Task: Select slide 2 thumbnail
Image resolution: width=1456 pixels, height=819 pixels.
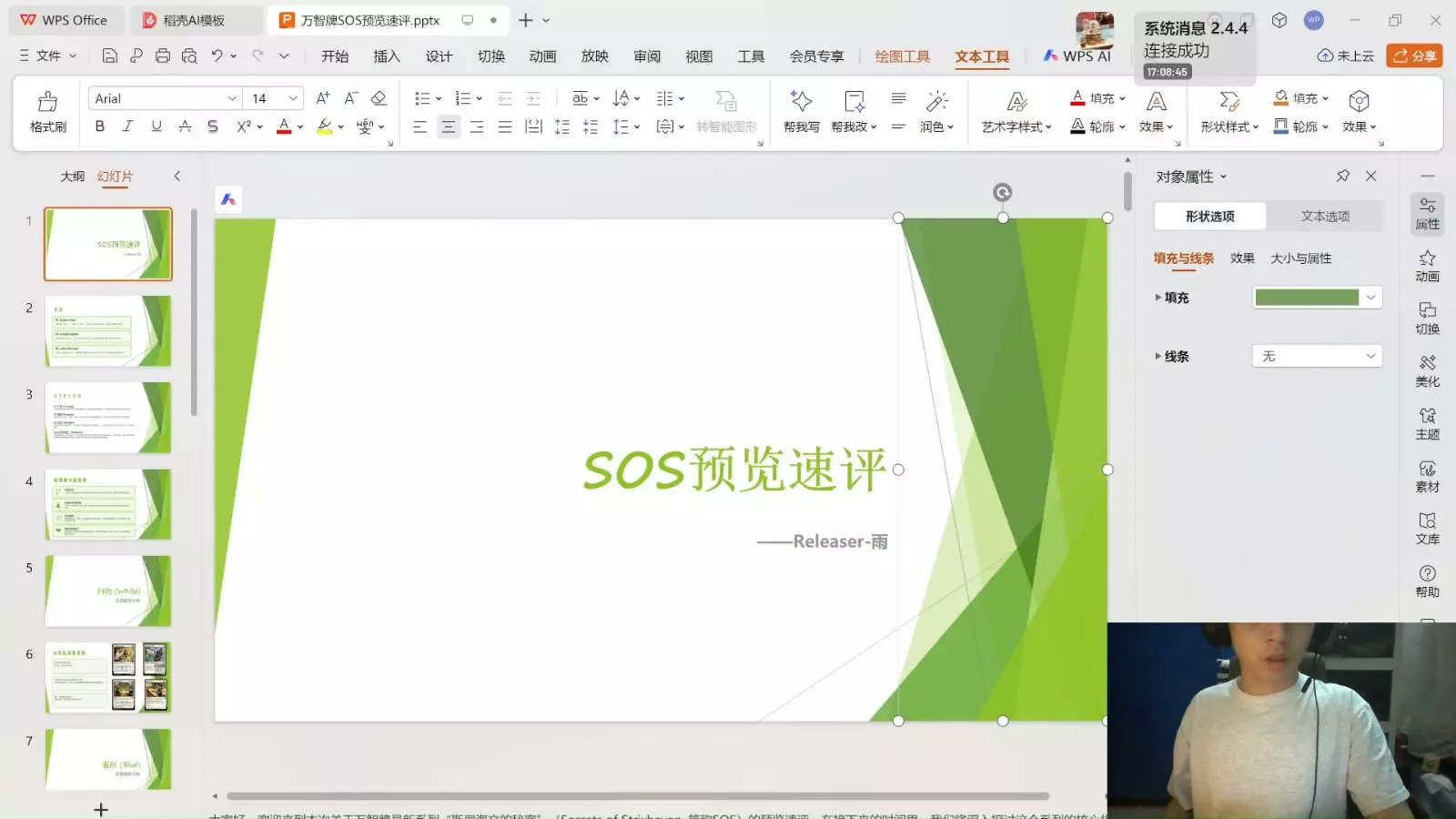Action: [108, 330]
